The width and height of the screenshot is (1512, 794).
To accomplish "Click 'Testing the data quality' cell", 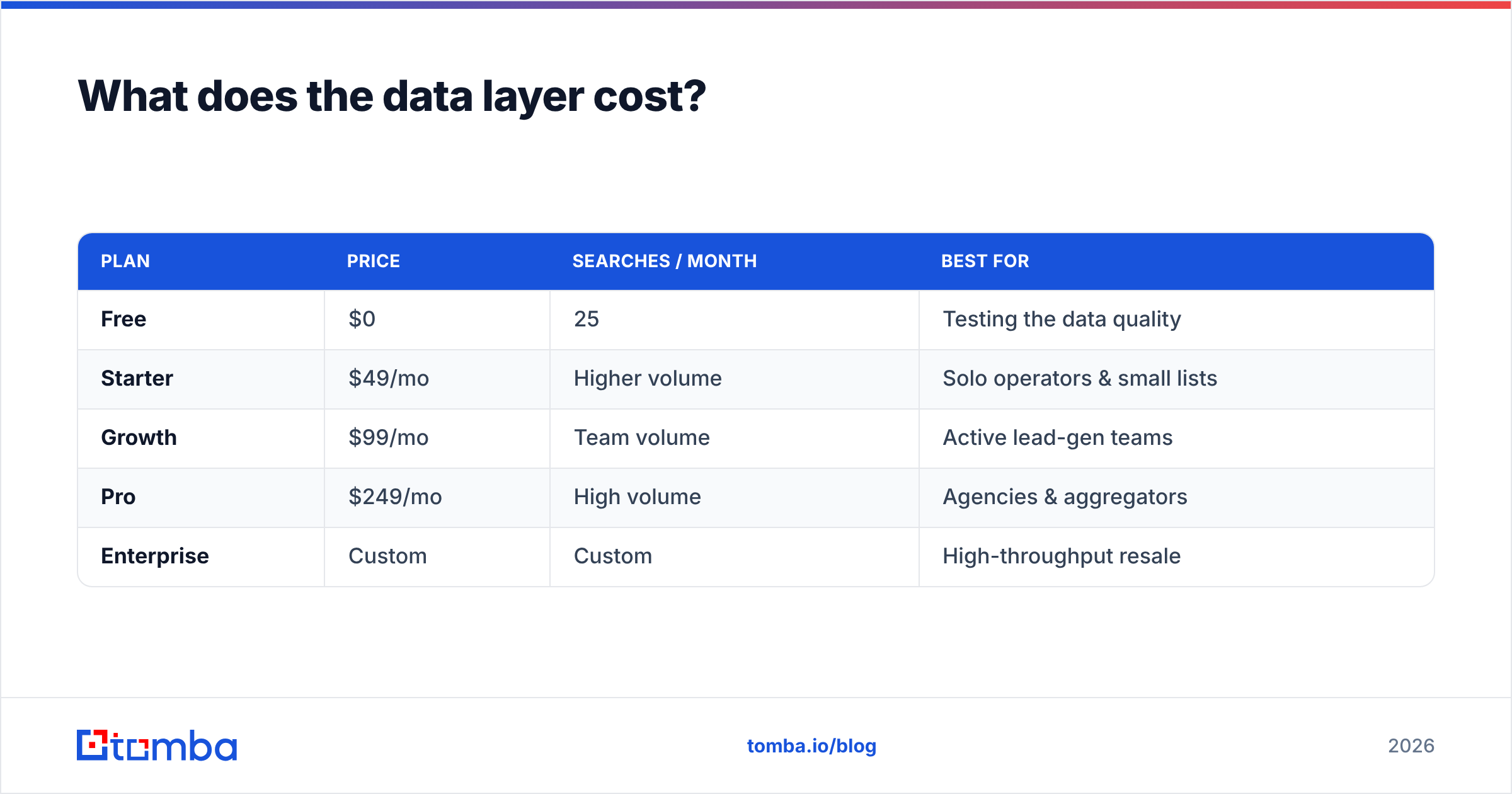I will (1176, 319).
